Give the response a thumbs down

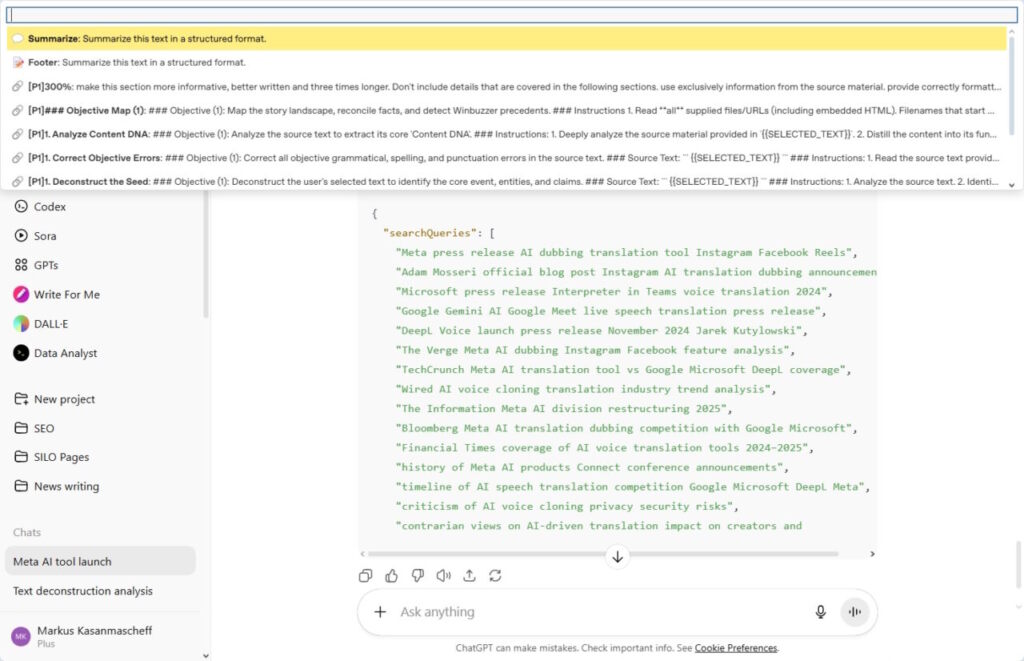tap(418, 575)
